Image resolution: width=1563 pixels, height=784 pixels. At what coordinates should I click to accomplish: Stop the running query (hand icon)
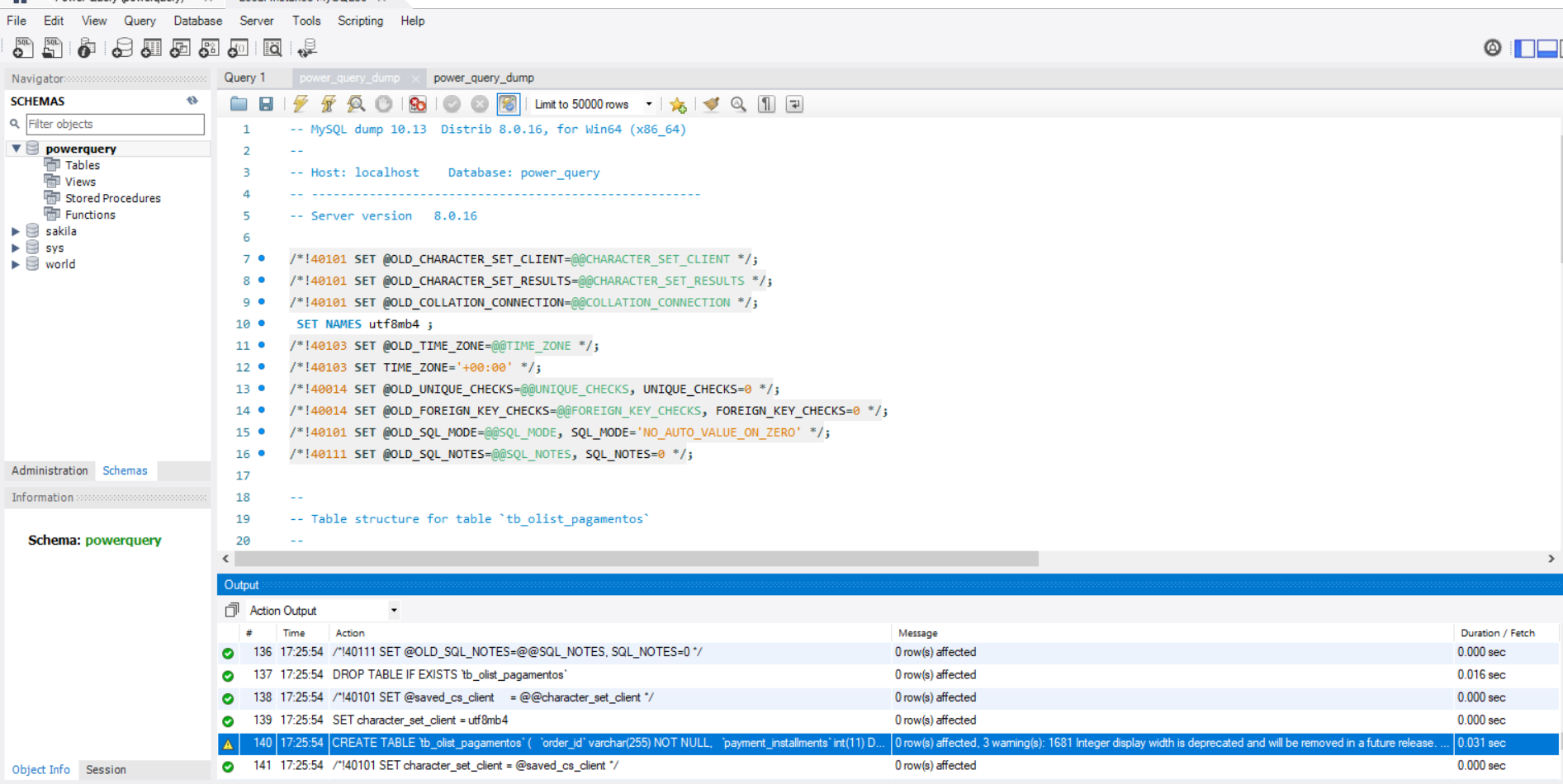tap(384, 104)
